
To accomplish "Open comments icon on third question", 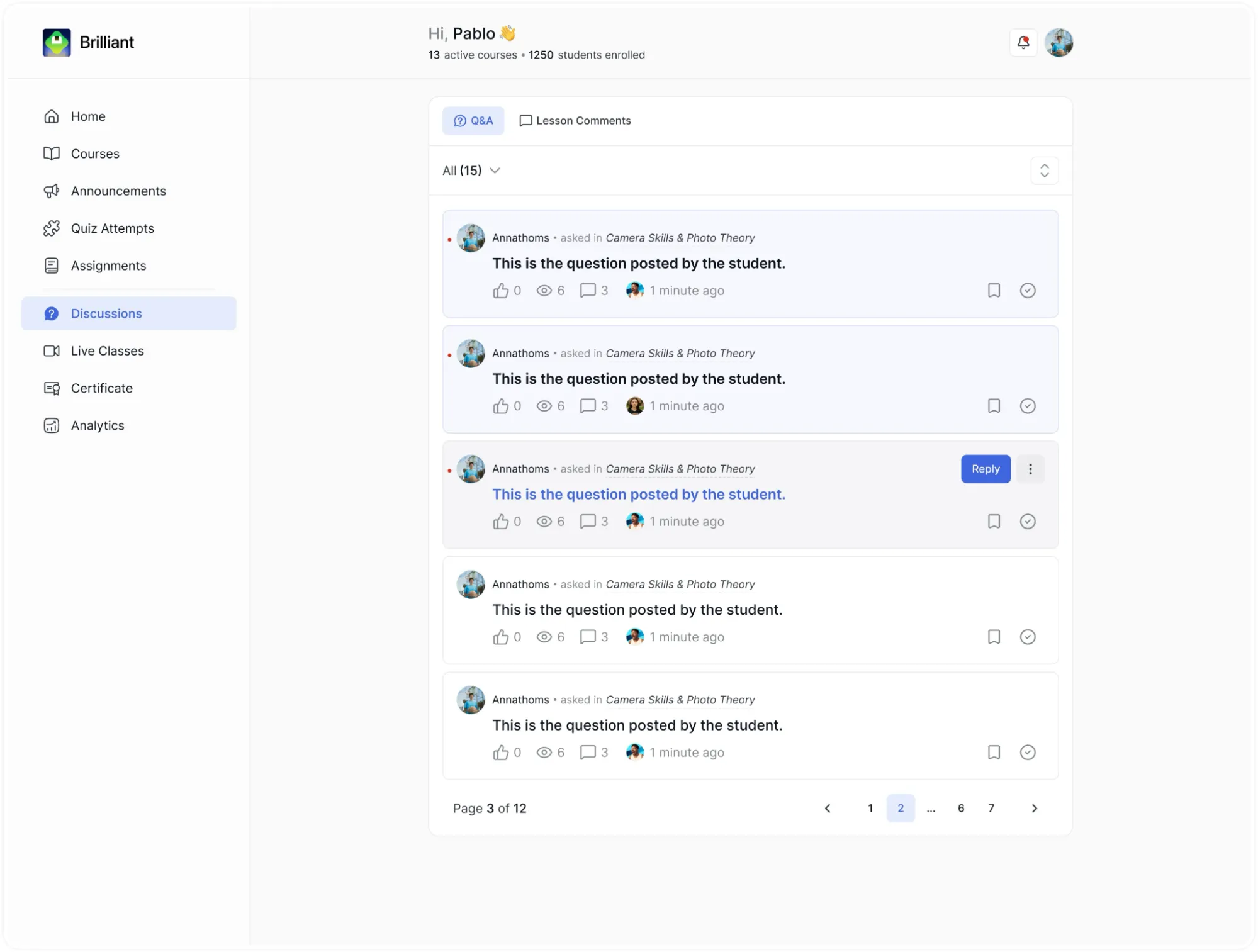I will point(588,521).
